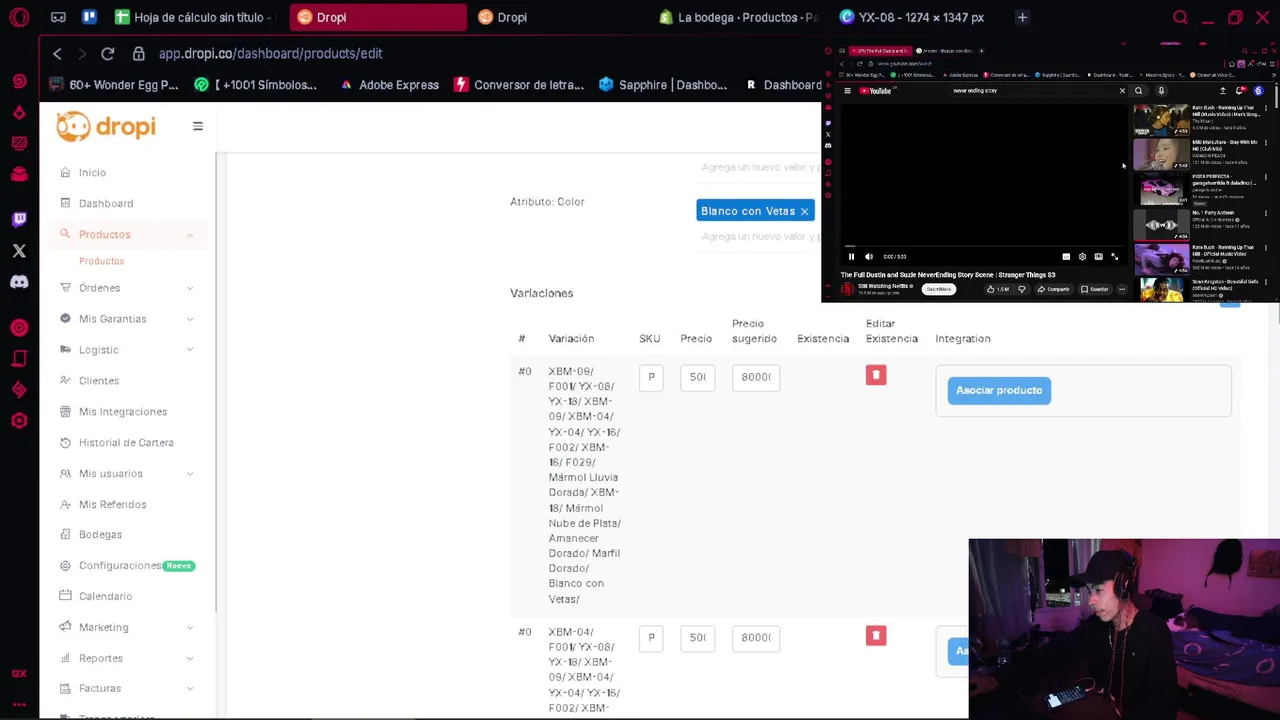Image resolution: width=1280 pixels, height=720 pixels.
Task: Pause the YouTube video in the overlay
Action: 851,257
